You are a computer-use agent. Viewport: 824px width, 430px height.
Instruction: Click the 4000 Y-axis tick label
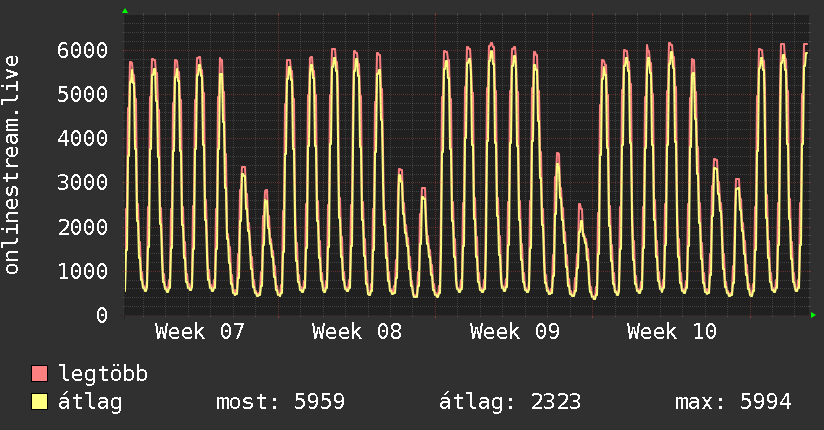tap(82, 138)
